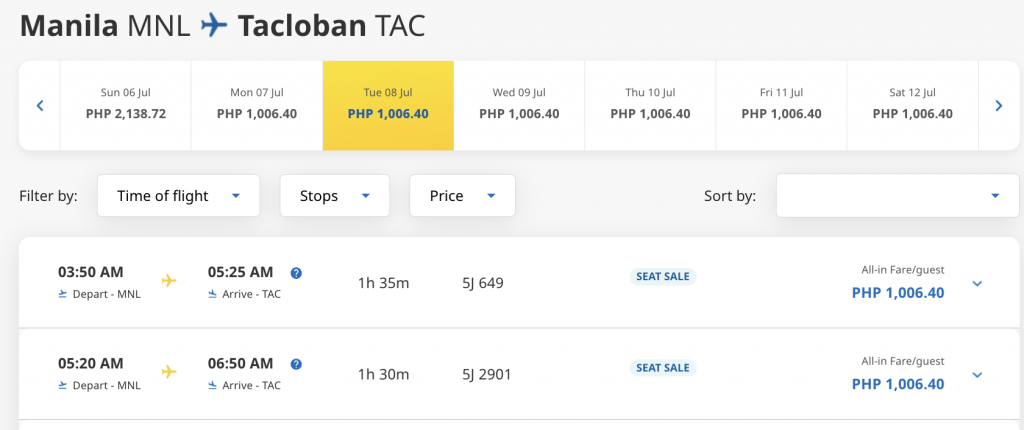This screenshot has width=1024, height=430.
Task: Click yellow plane icon on 5J 649 row
Action: [x=169, y=281]
